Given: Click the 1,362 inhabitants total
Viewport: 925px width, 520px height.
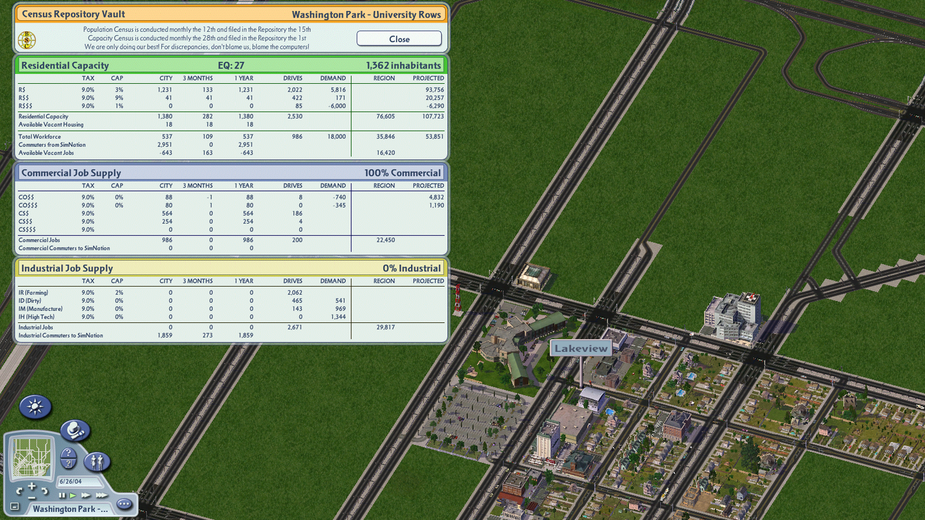Looking at the screenshot, I should click(404, 66).
